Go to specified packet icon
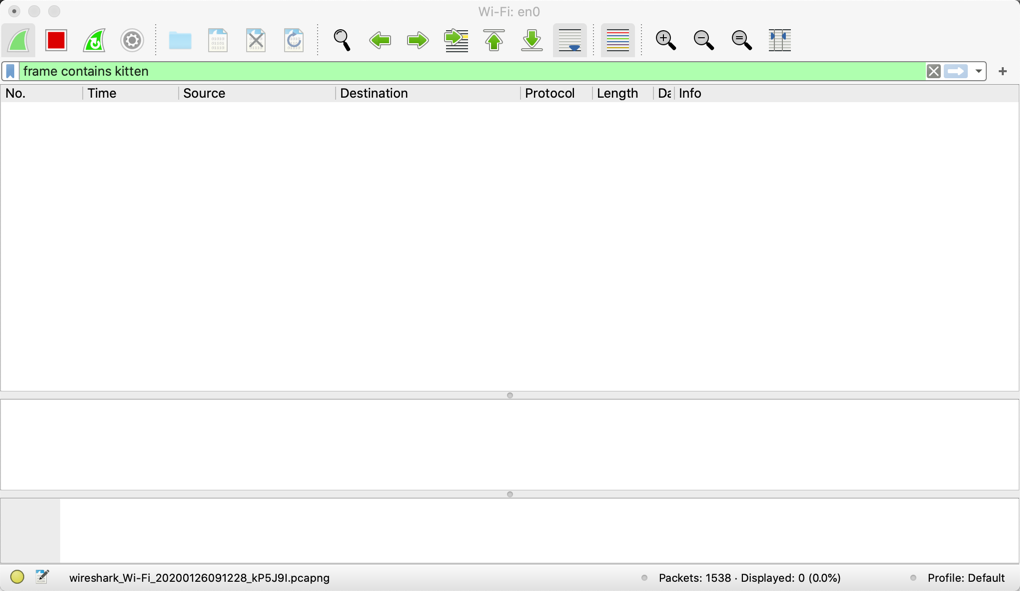This screenshot has height=591, width=1020. tap(456, 40)
